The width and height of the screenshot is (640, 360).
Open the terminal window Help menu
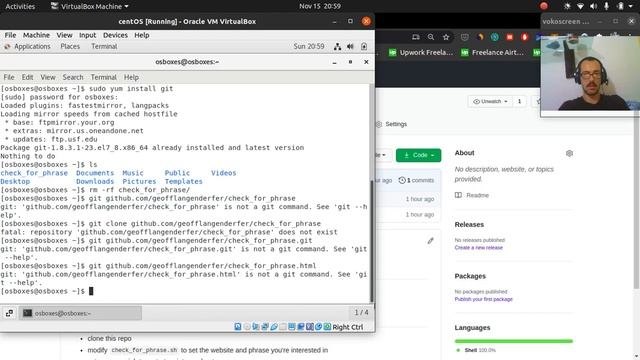pos(131,77)
